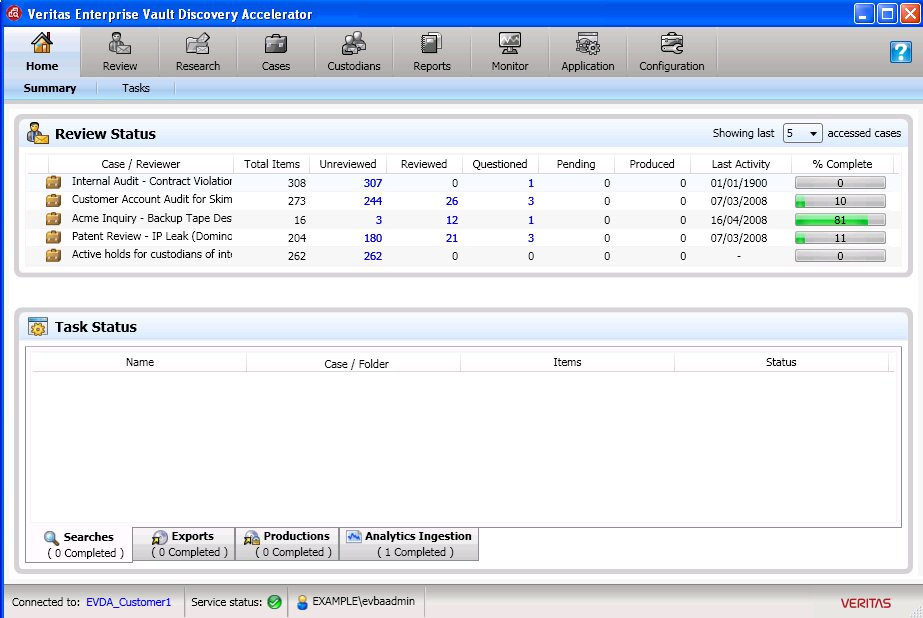Select the Searches task tab
Image resolution: width=923 pixels, height=618 pixels.
click(79, 544)
